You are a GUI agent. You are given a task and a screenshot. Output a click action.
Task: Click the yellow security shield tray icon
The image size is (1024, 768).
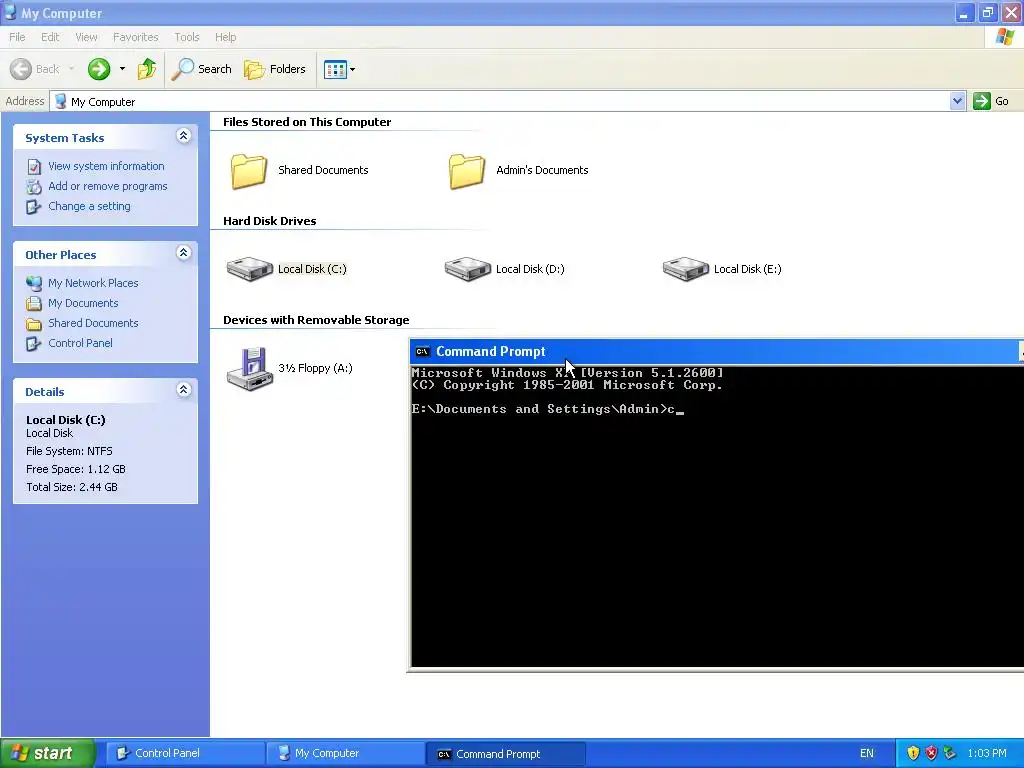click(x=913, y=753)
